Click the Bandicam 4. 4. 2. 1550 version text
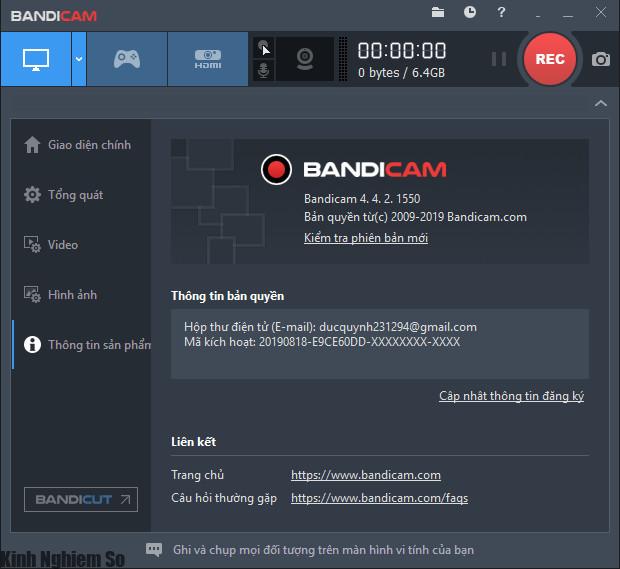 click(x=362, y=198)
